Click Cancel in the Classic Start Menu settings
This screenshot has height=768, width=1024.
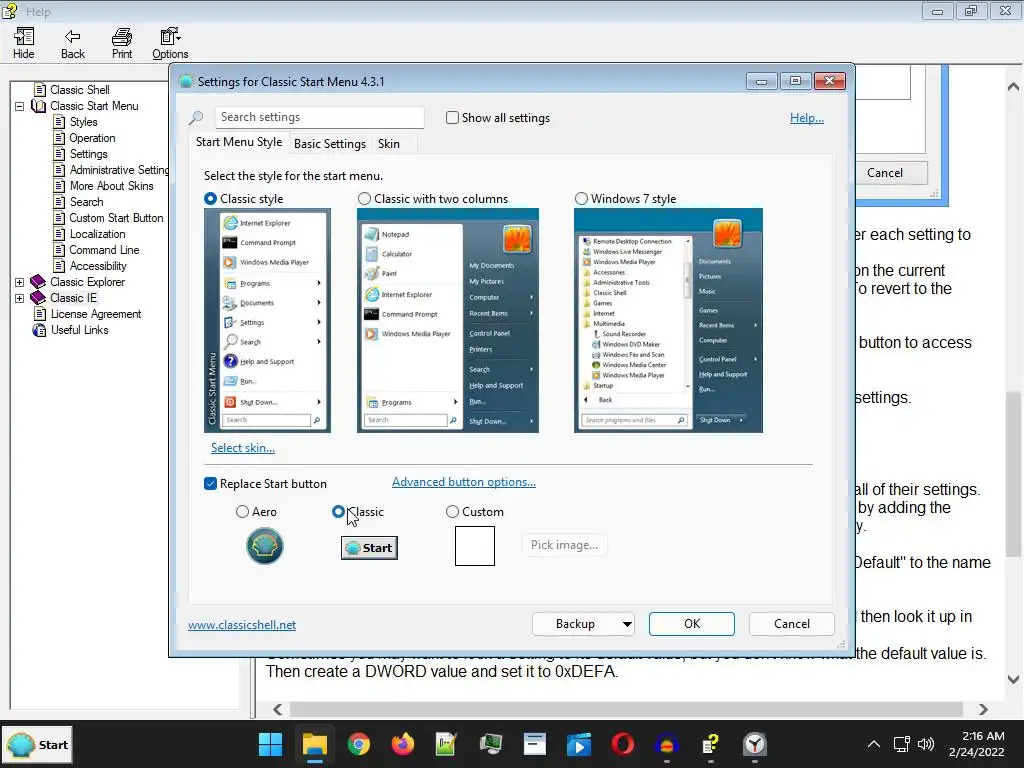pyautogui.click(x=792, y=624)
